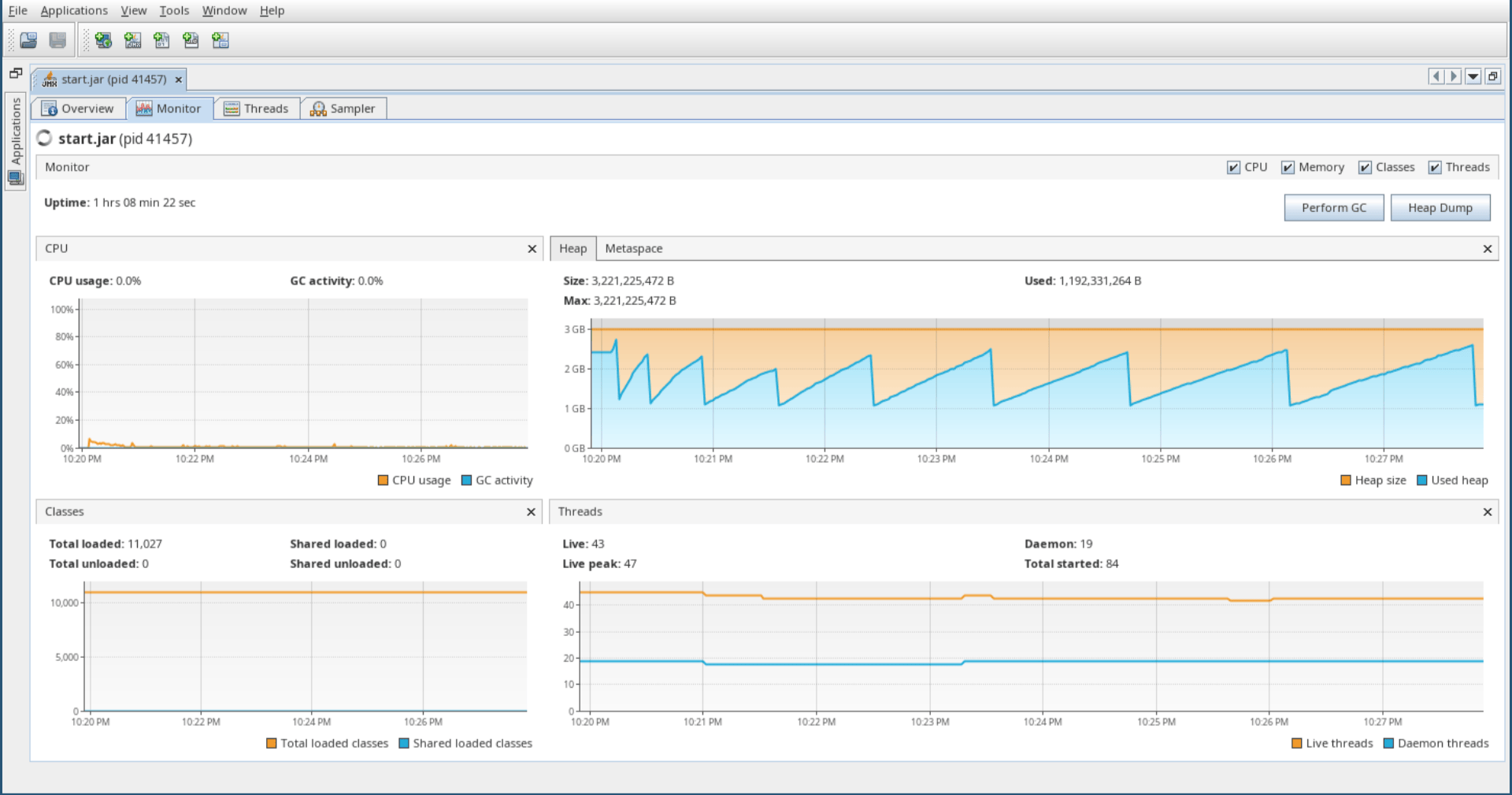Click the orange Heap size legend swatch
The height and width of the screenshot is (795, 1512).
(x=1346, y=481)
